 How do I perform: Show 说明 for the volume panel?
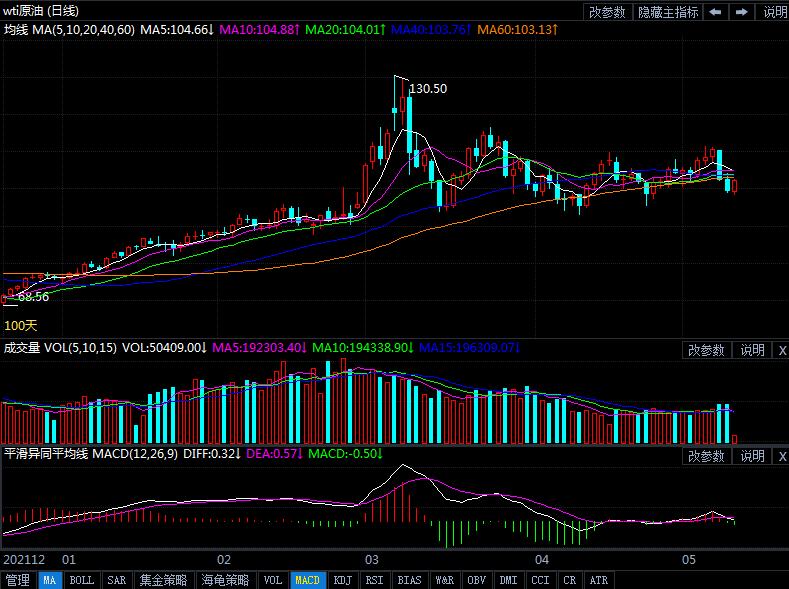point(752,350)
